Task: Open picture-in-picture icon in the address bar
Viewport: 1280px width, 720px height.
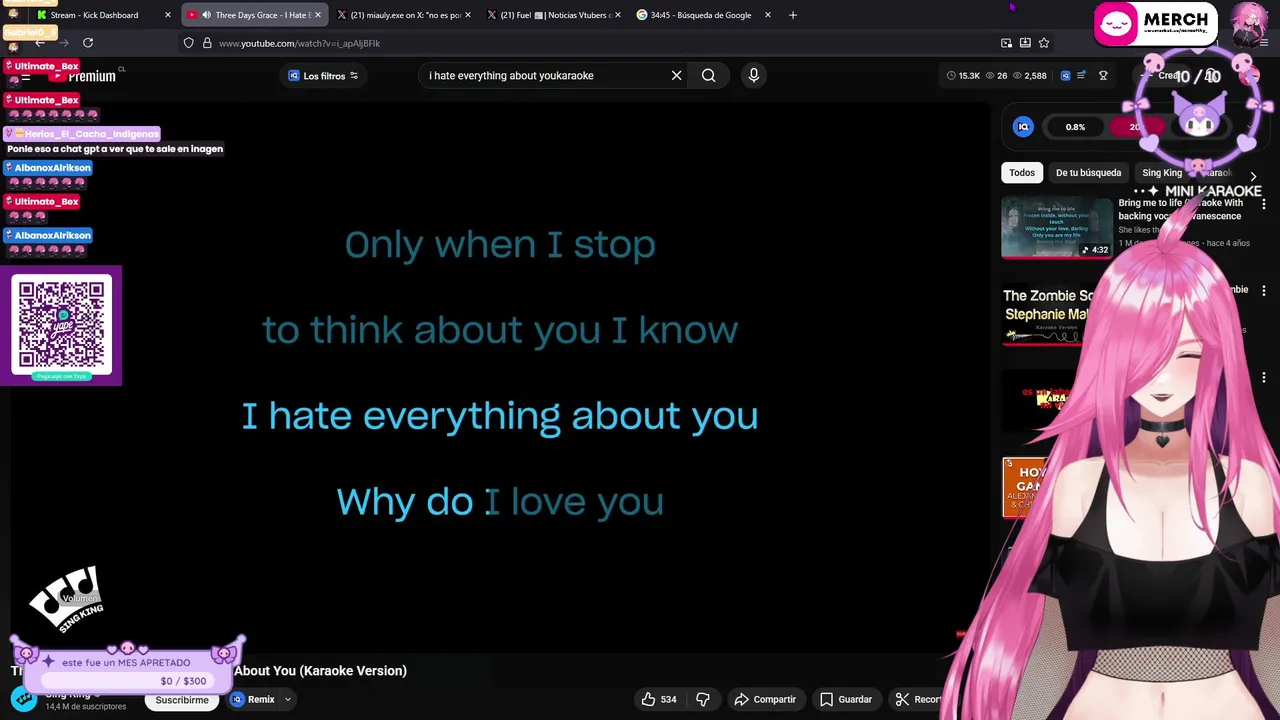Action: coord(1006,43)
